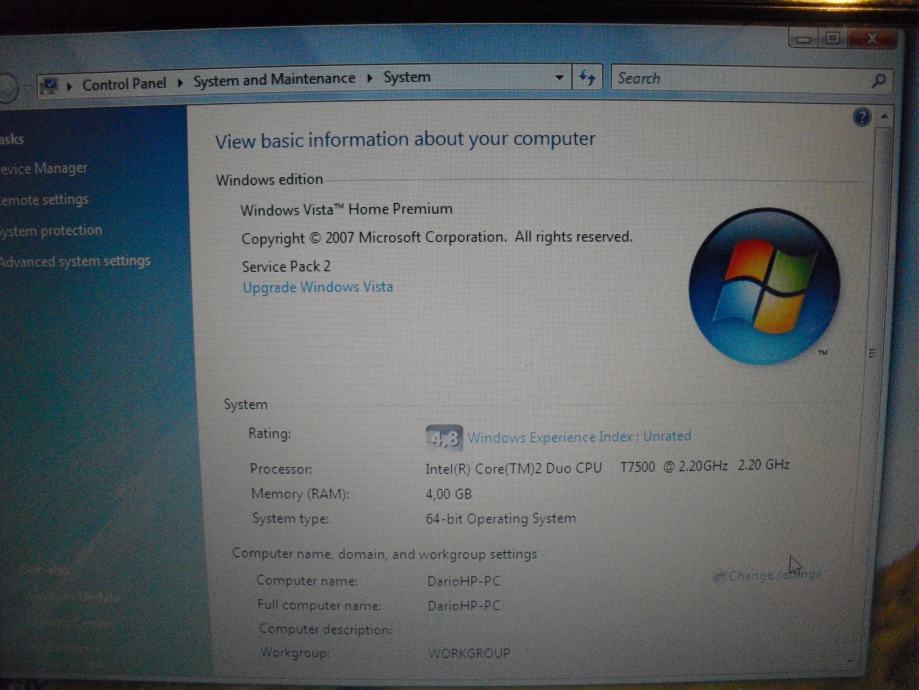
Task: Minimize the System window
Action: click(x=804, y=39)
